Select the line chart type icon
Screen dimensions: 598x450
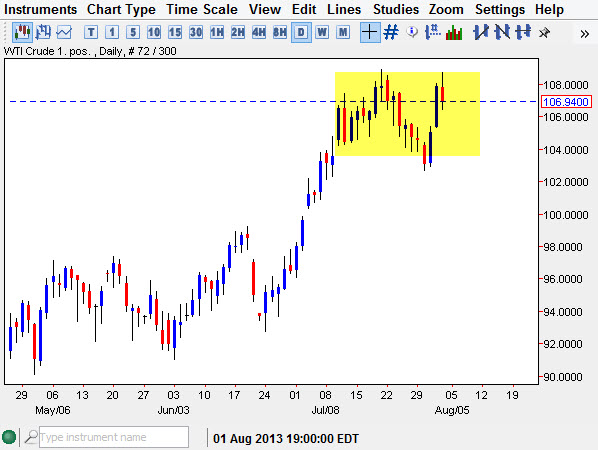pos(64,32)
